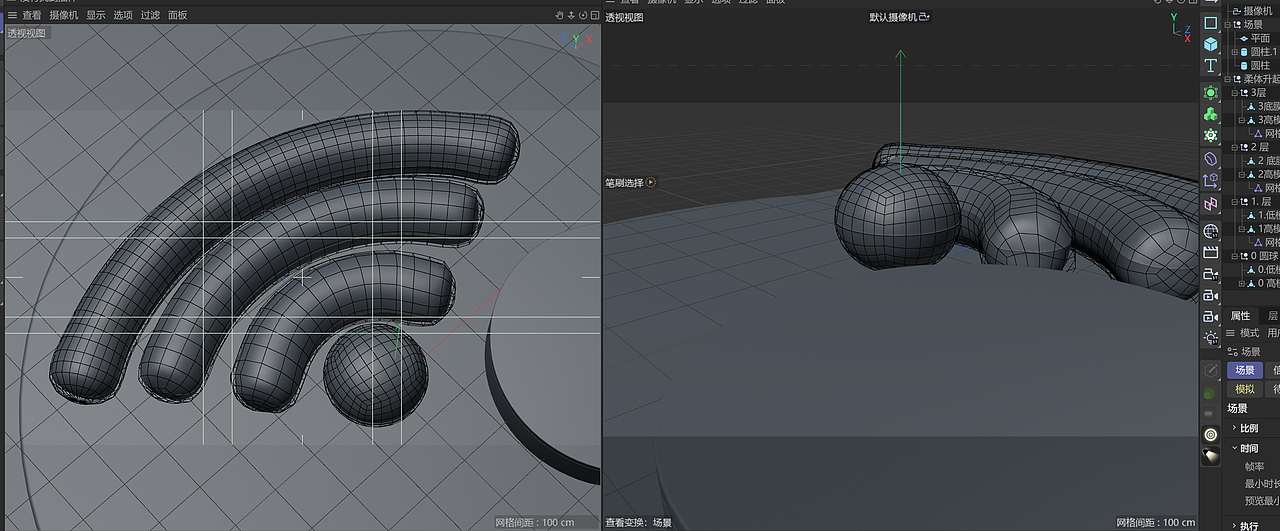Click the maximize viewport icon of left viewport

(593, 15)
